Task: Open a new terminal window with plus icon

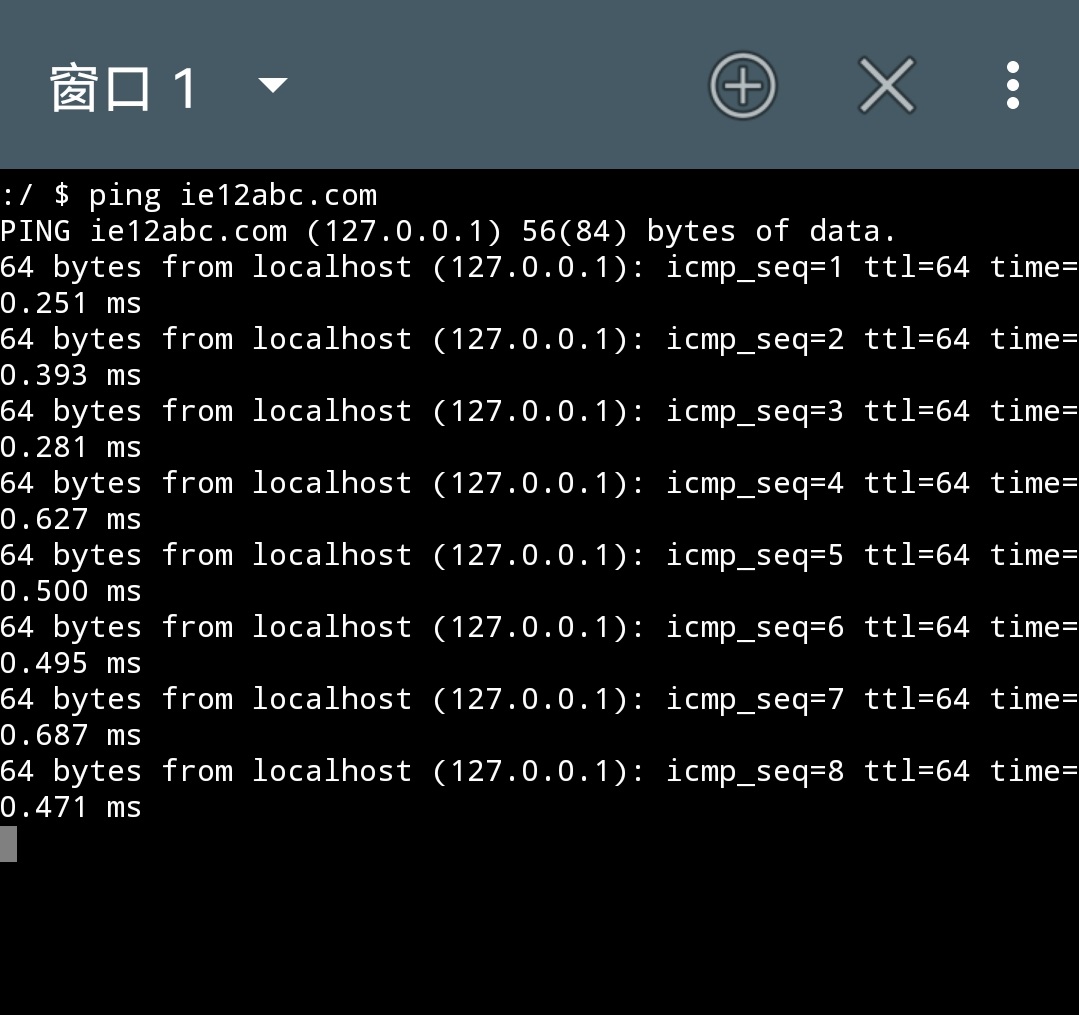Action: (743, 85)
